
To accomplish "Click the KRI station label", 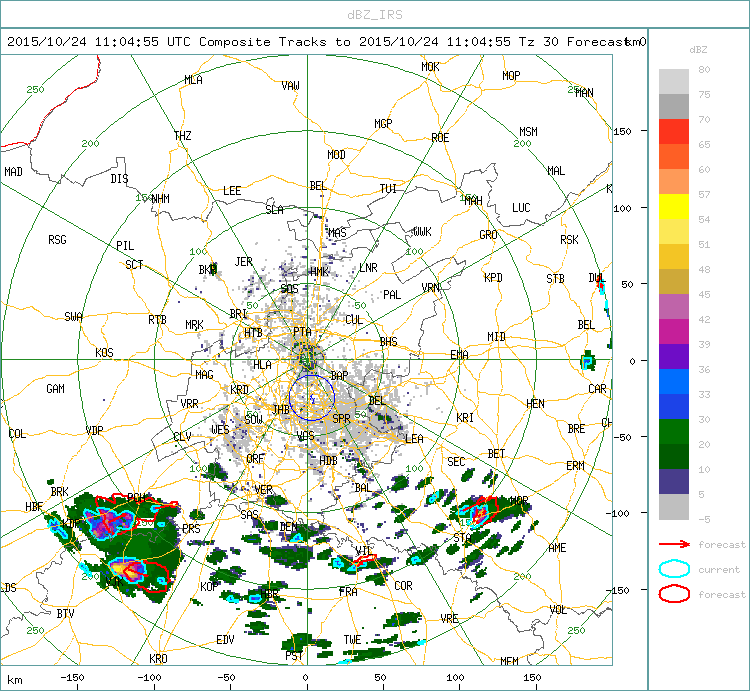I will coord(464,417).
